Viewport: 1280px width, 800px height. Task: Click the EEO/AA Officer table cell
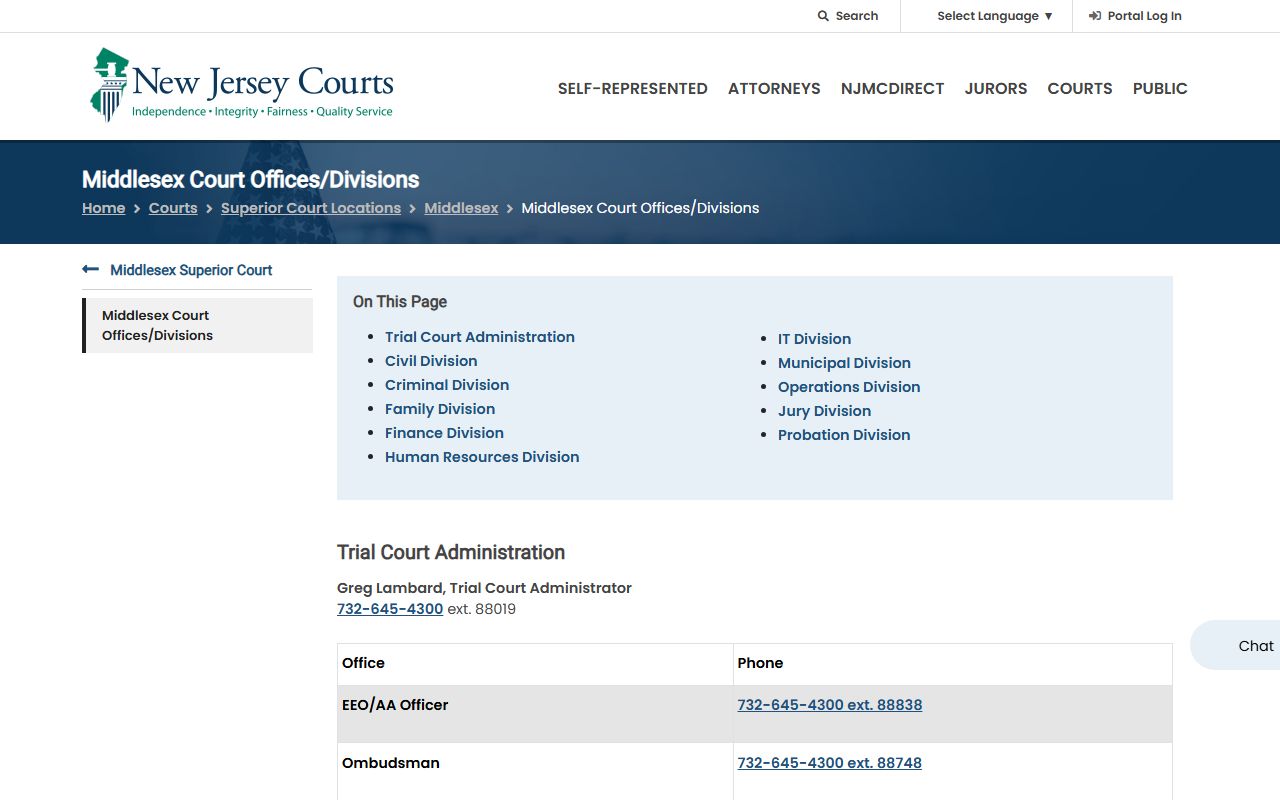point(535,714)
